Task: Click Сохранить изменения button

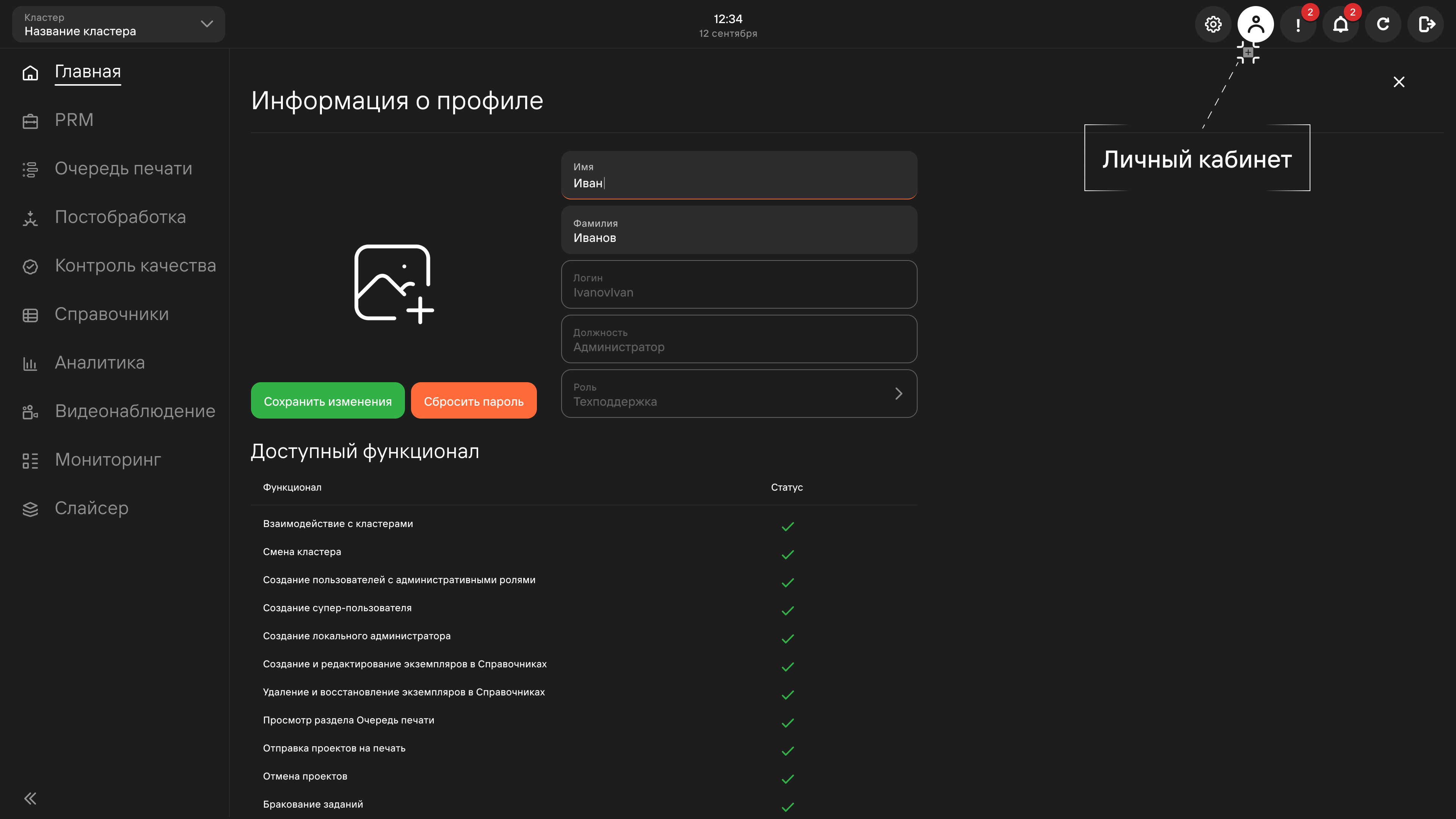Action: [328, 401]
